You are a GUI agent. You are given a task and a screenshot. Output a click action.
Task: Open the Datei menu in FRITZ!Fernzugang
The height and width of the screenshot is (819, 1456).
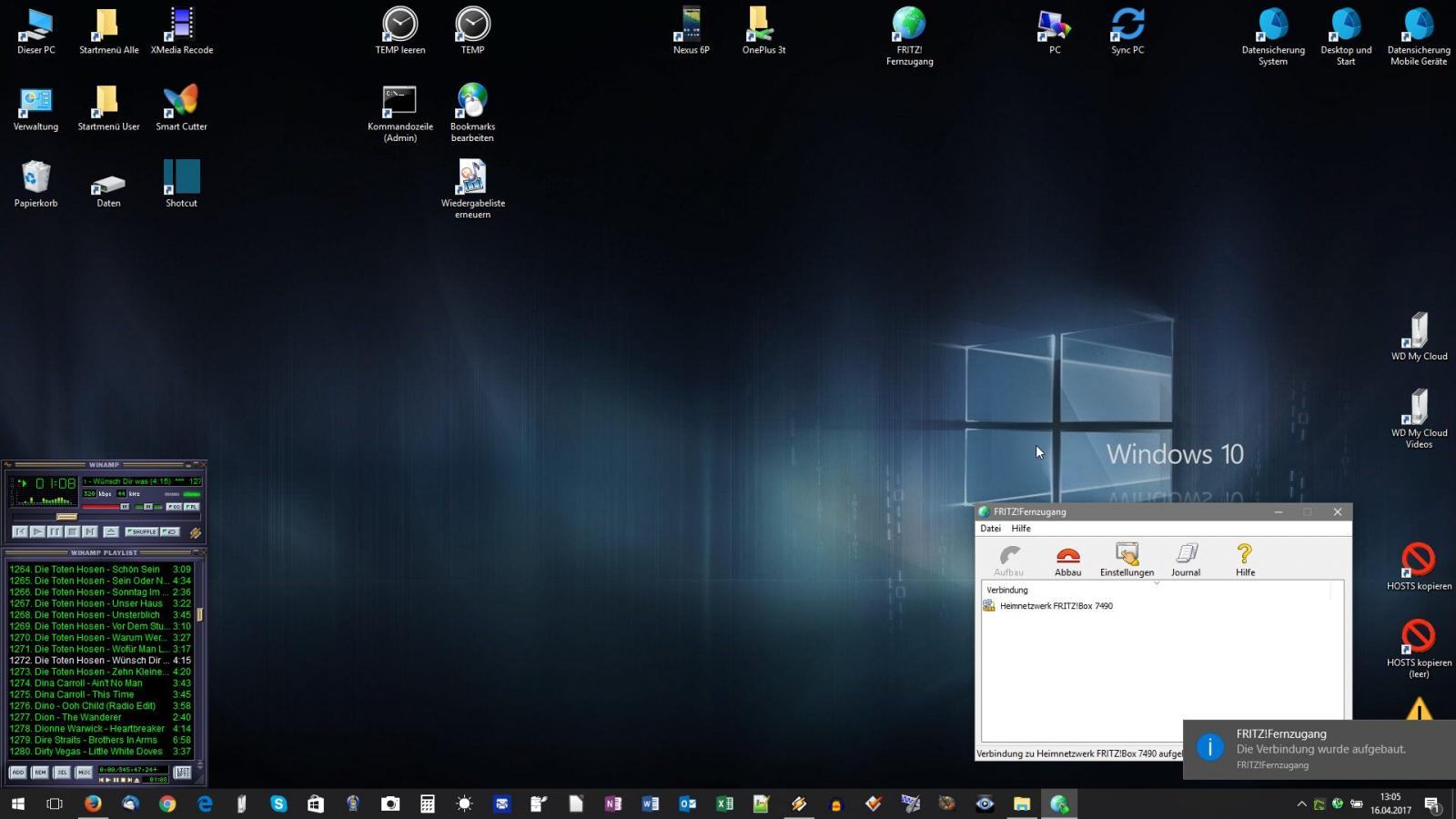click(x=990, y=528)
